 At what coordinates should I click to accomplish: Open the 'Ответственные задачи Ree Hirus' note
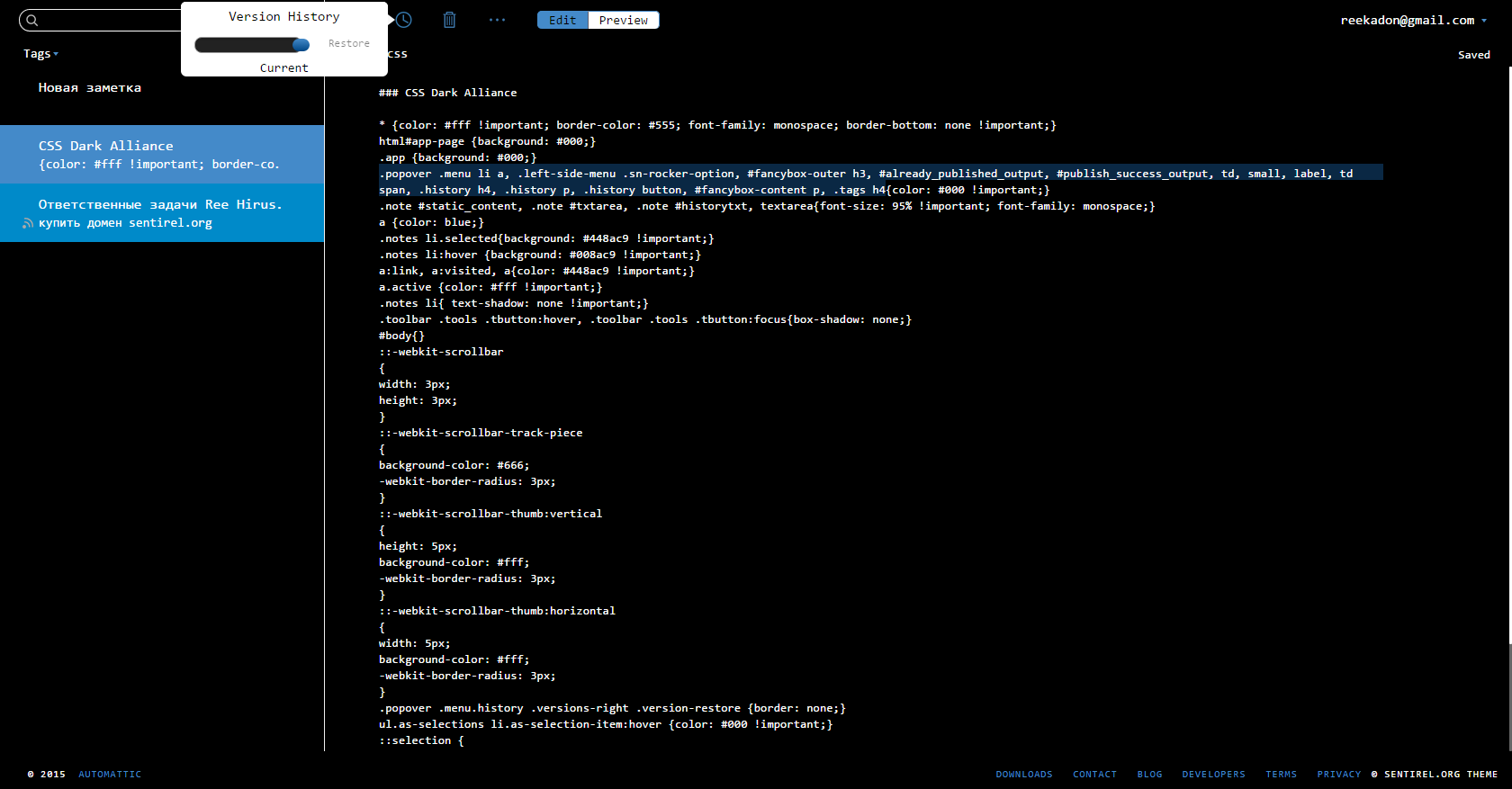click(162, 213)
